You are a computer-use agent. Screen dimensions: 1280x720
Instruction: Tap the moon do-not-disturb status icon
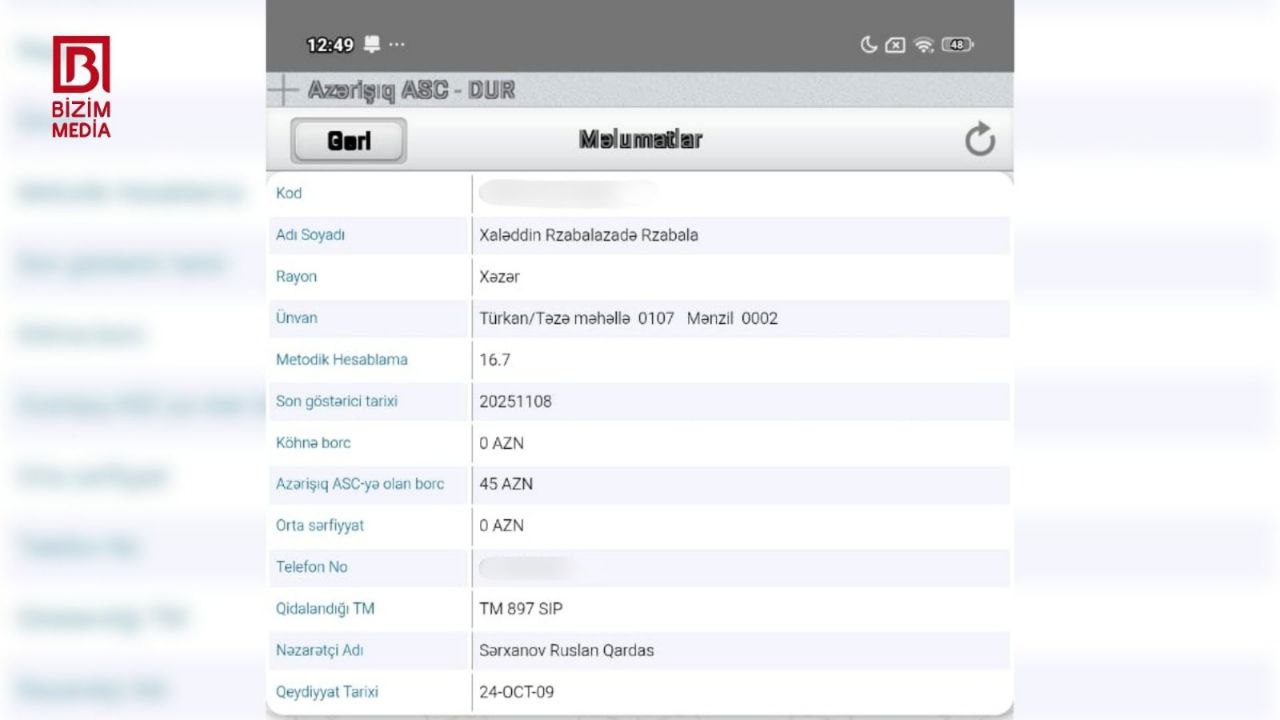868,45
